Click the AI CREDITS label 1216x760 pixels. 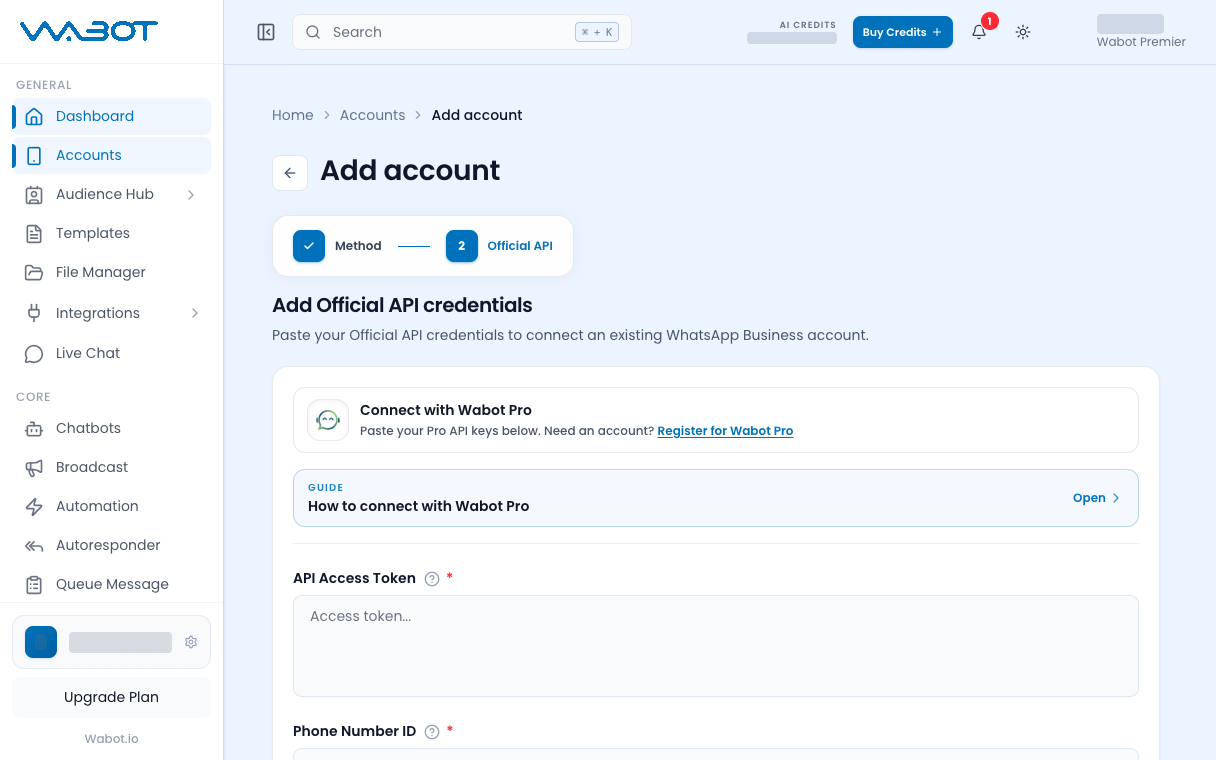(808, 25)
